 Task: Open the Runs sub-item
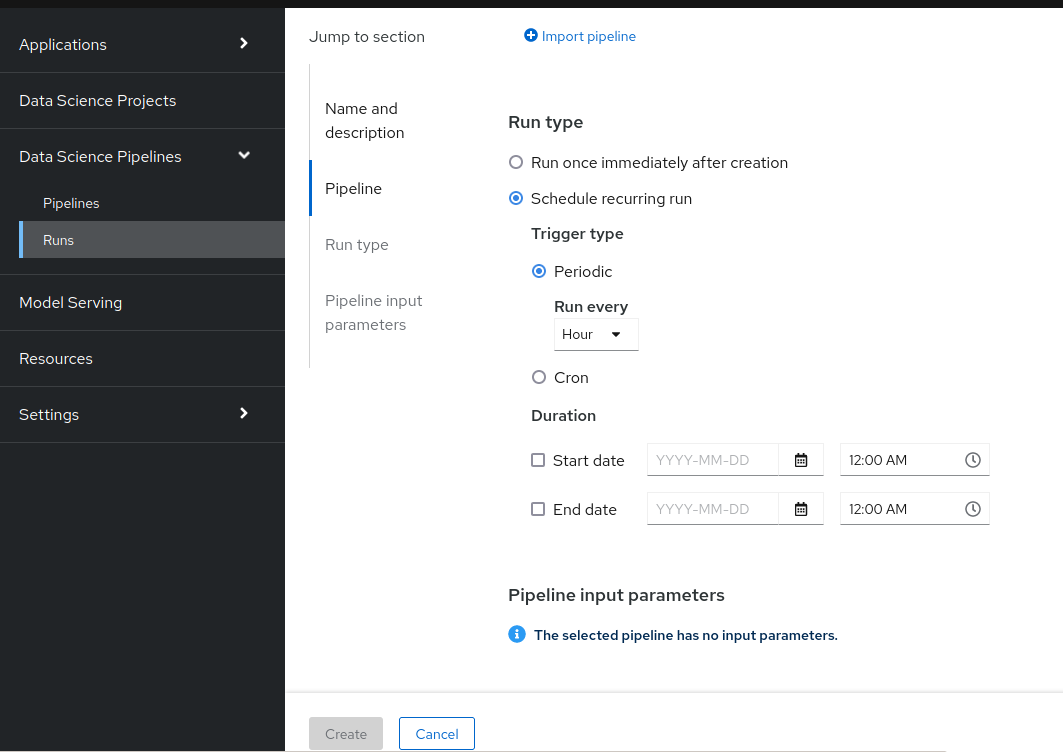pyautogui.click(x=152, y=239)
